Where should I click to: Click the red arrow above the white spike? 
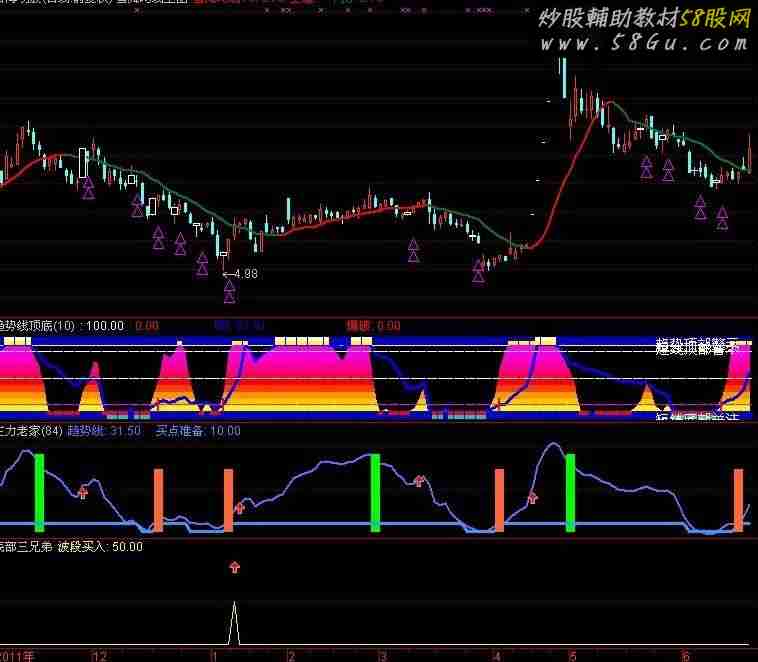point(235,567)
